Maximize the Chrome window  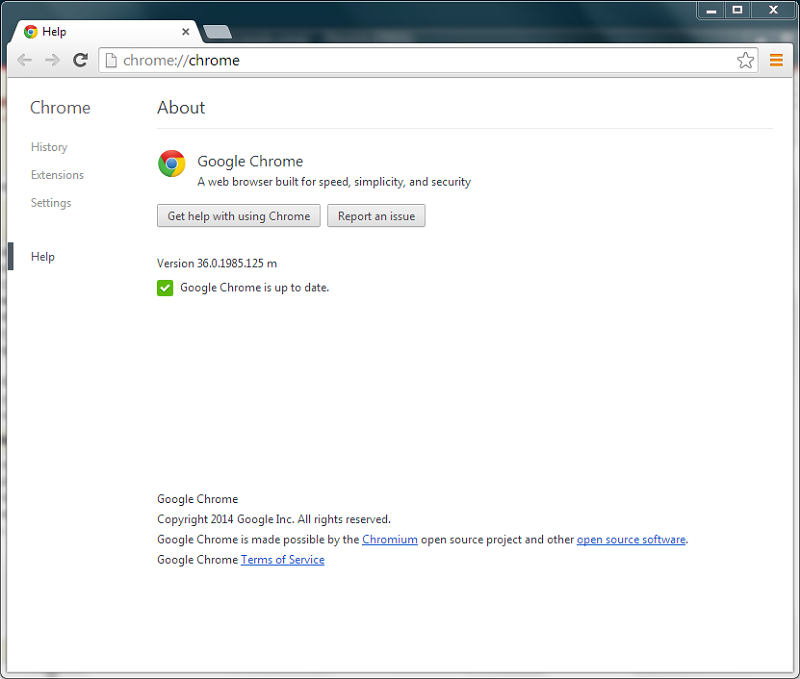coord(737,10)
